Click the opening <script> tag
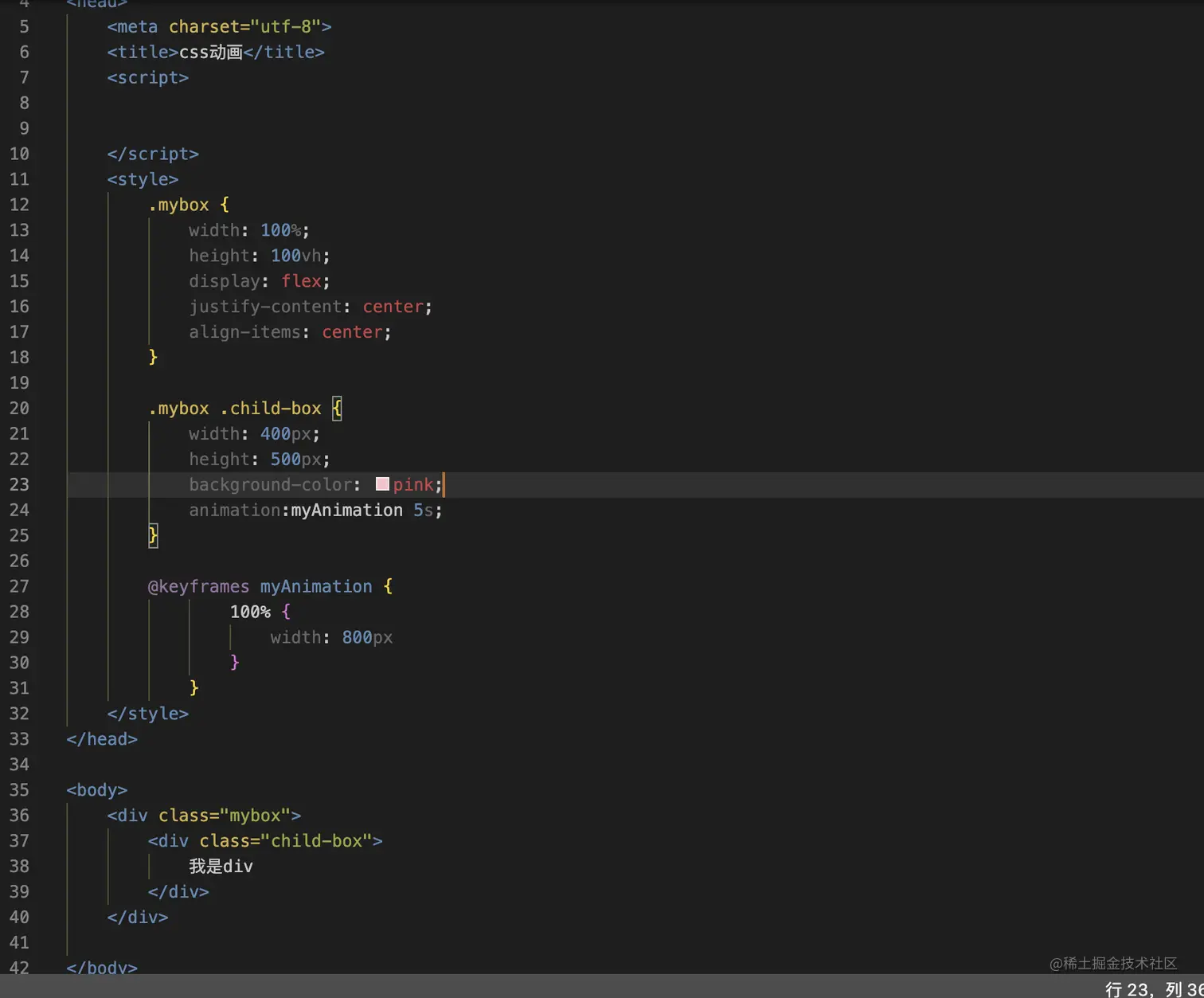The image size is (1204, 998). (148, 77)
